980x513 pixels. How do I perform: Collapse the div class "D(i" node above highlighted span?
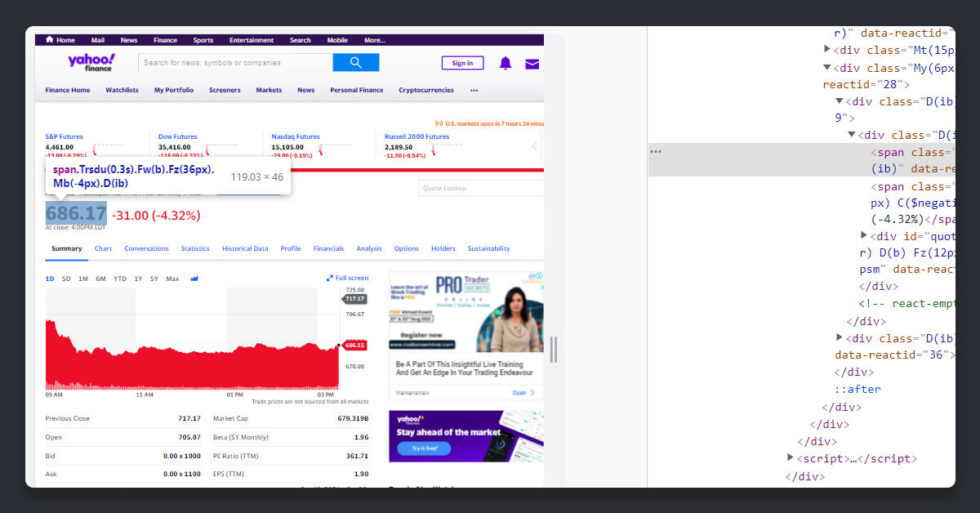[x=851, y=134]
